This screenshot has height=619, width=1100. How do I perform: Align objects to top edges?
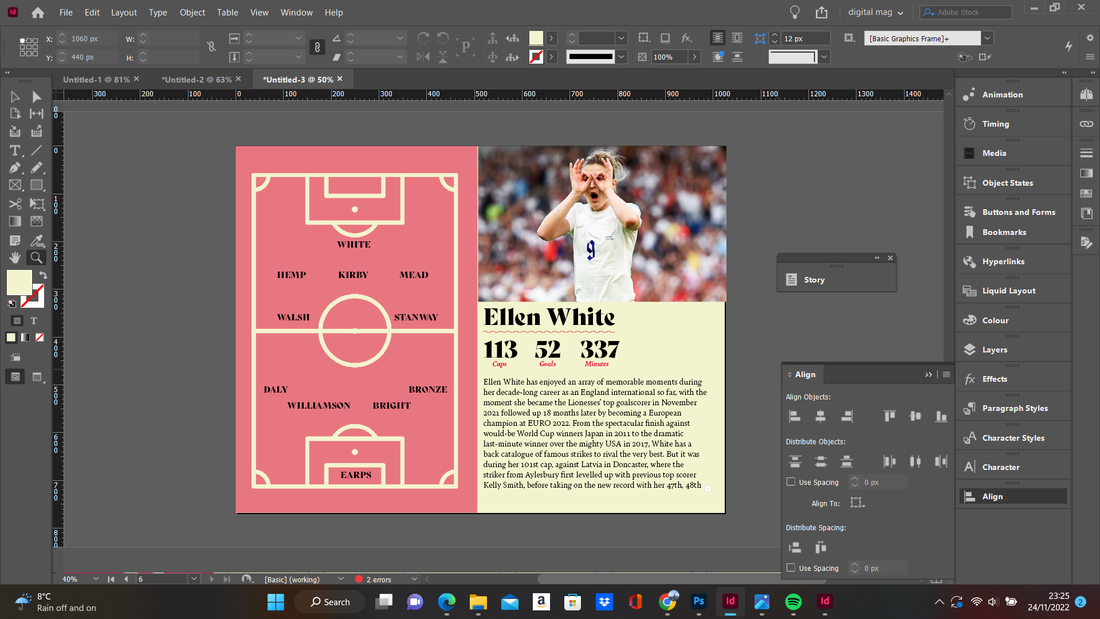[890, 416]
